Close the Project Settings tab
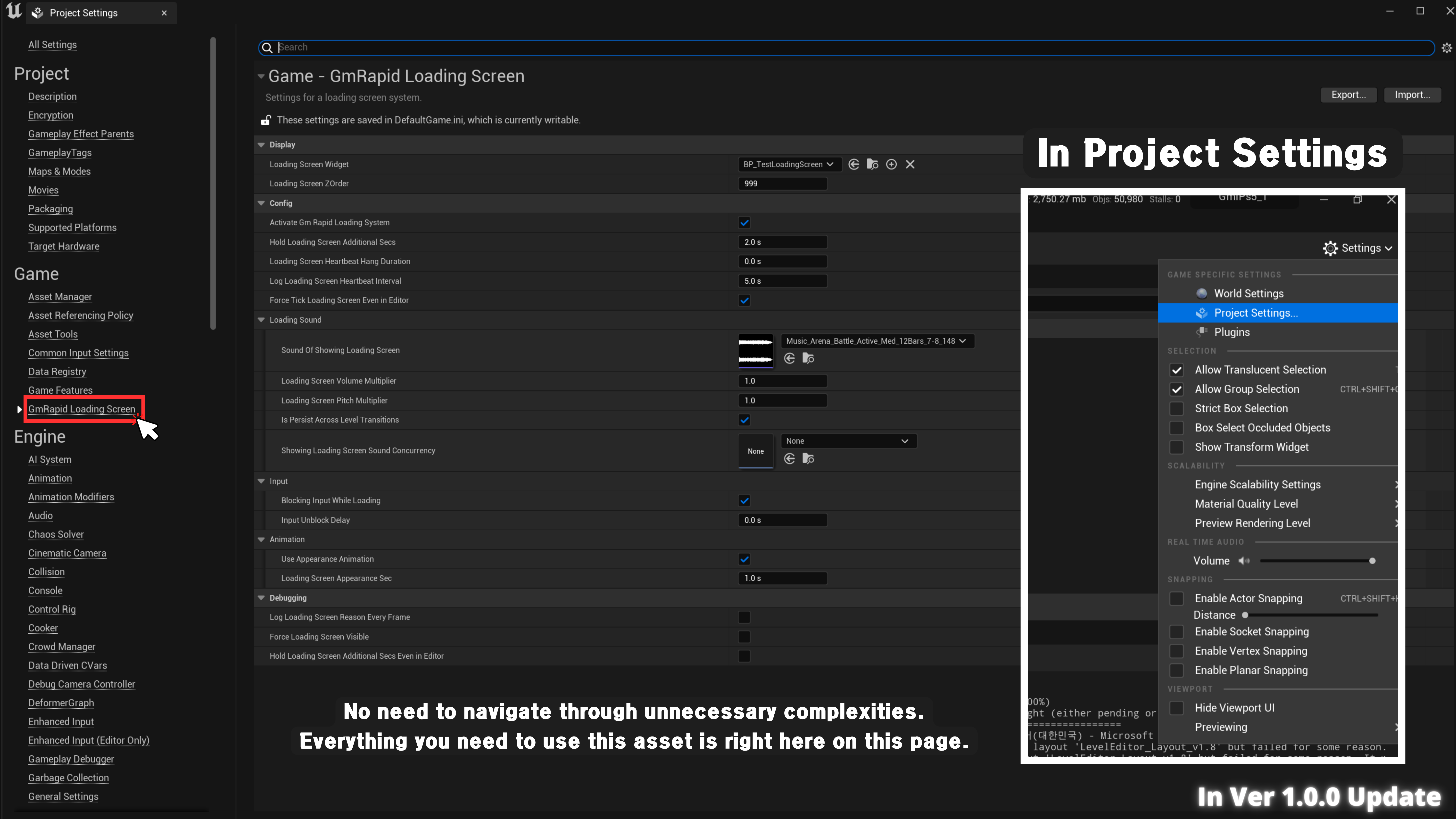This screenshot has height=819, width=1456. click(x=164, y=13)
